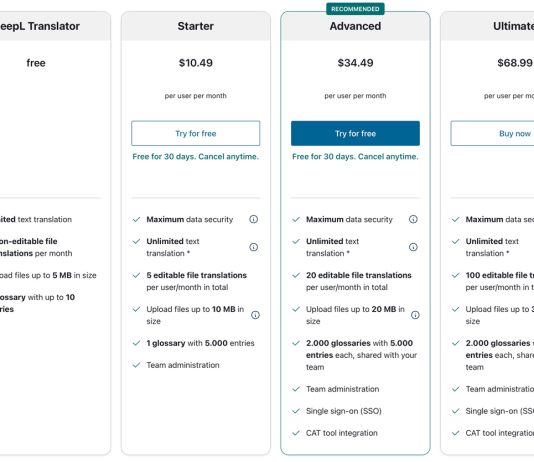
Task: Click Advanced plan Try for free button
Action: tap(355, 133)
